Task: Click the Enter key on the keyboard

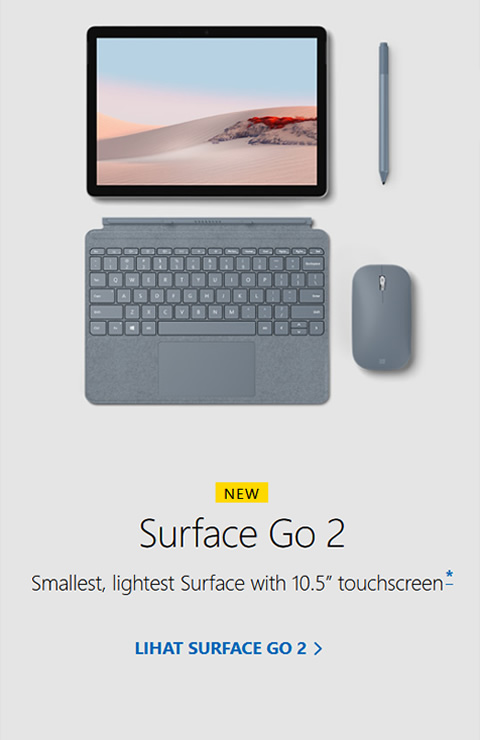Action: pyautogui.click(x=312, y=295)
